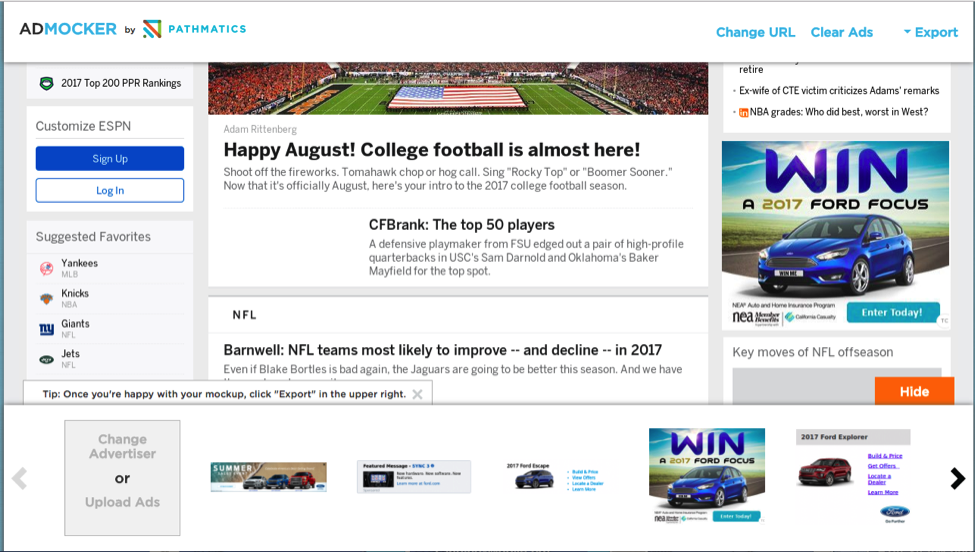The width and height of the screenshot is (975, 553).
Task: Select Giants team logo icon
Action: click(47, 329)
